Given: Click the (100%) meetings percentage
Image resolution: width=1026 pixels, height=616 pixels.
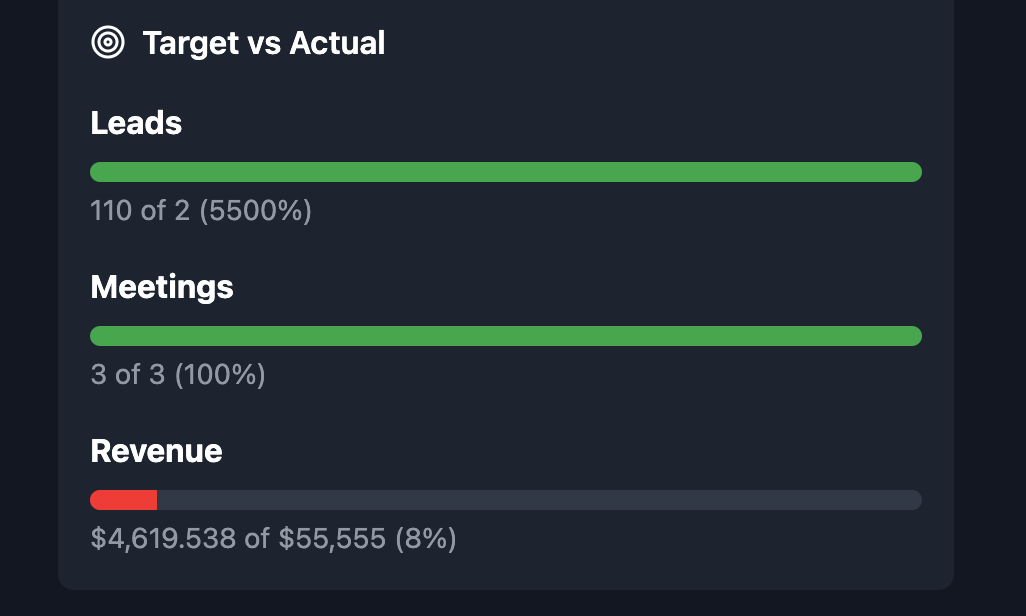Looking at the screenshot, I should pos(221,374).
